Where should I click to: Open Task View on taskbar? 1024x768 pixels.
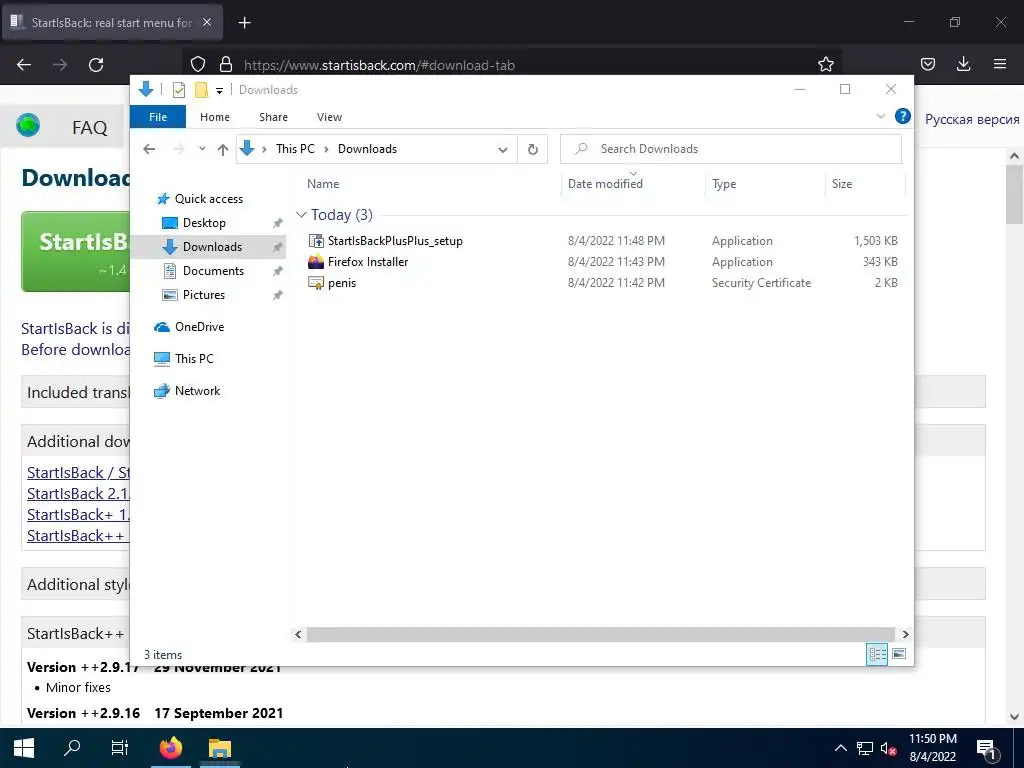tap(120, 748)
